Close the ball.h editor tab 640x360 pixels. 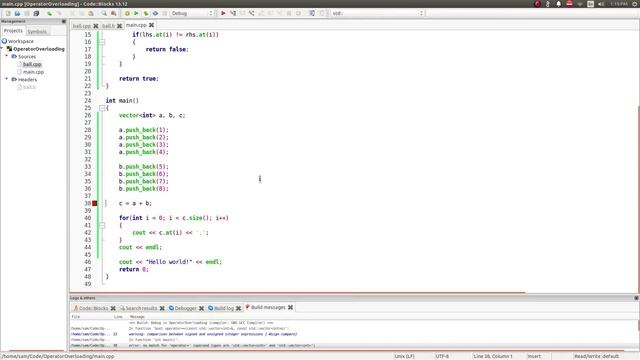[x=119, y=26]
